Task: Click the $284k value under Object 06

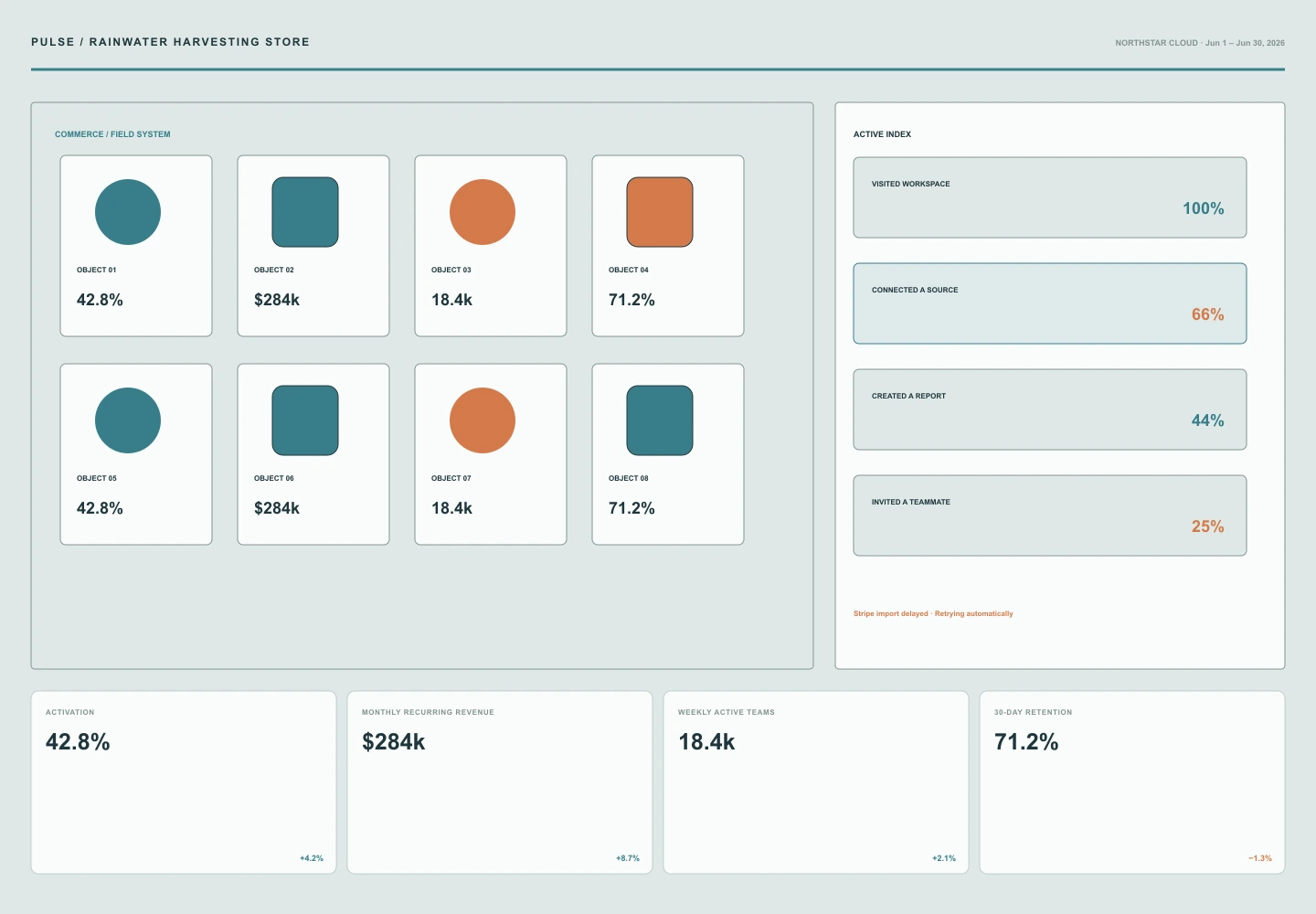Action: (277, 508)
